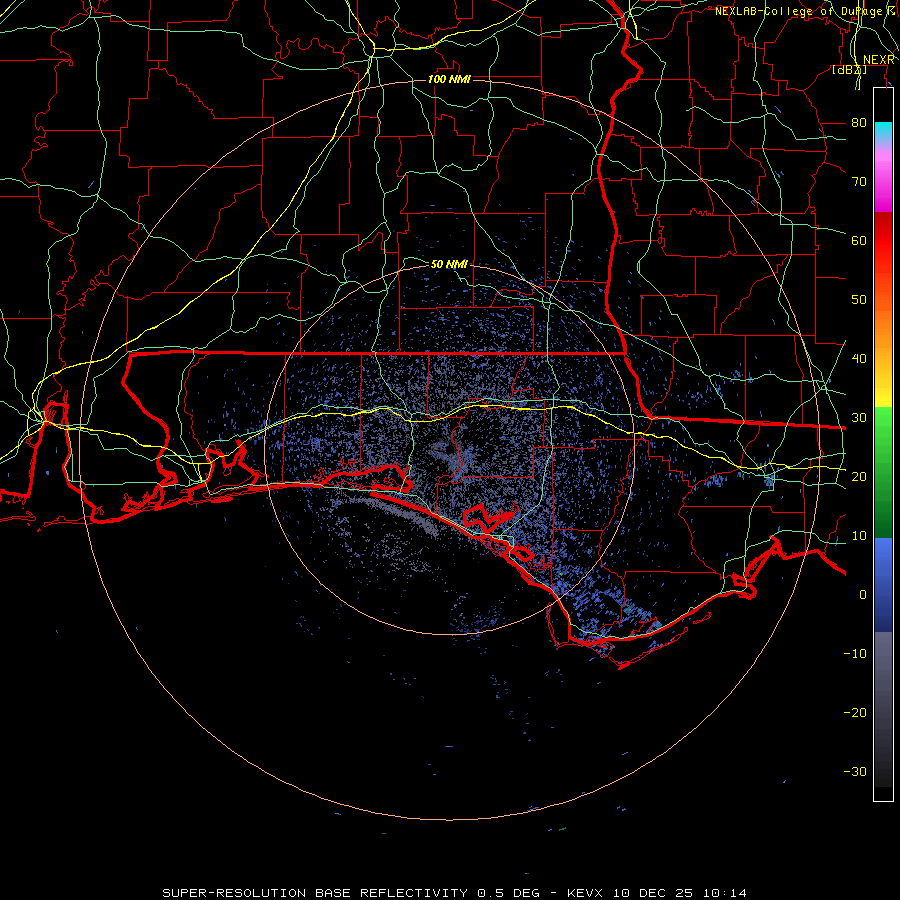Click the "80" value on the dBZ scale
Image resolution: width=900 pixels, height=900 pixels.
[859, 122]
